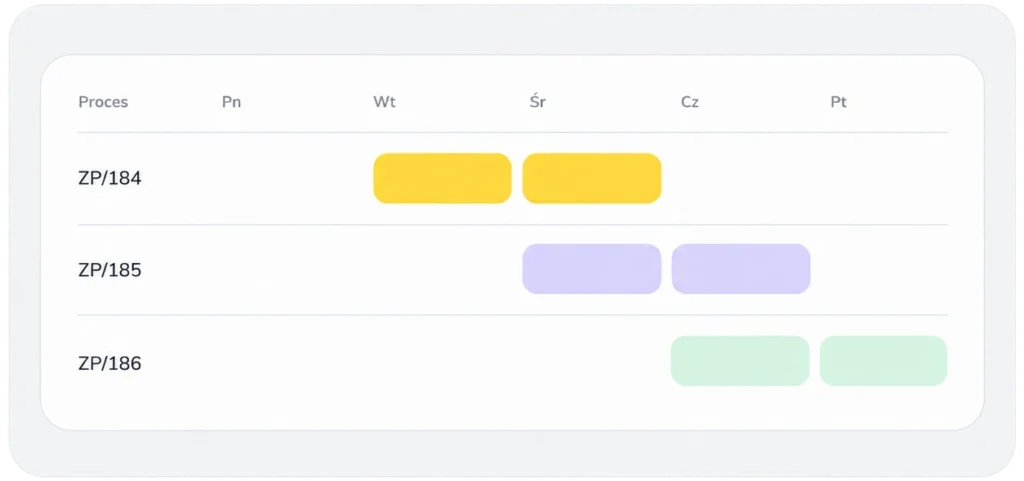Viewport: 1024px width, 481px height.
Task: Select the Pn day column header
Action: (231, 102)
